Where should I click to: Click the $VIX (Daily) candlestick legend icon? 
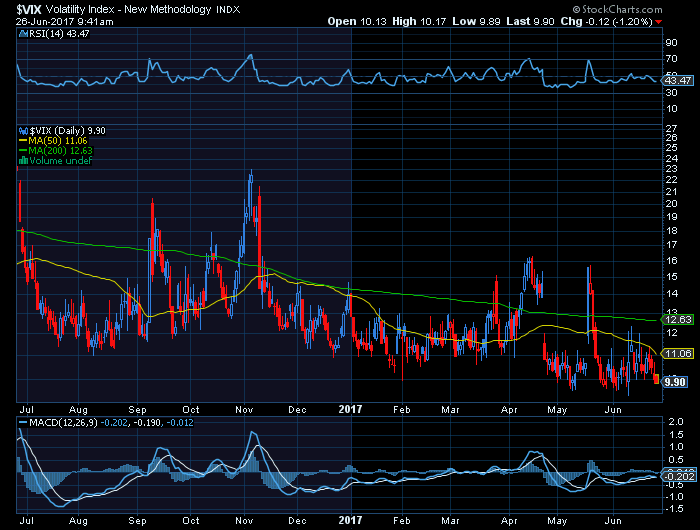[x=23, y=130]
